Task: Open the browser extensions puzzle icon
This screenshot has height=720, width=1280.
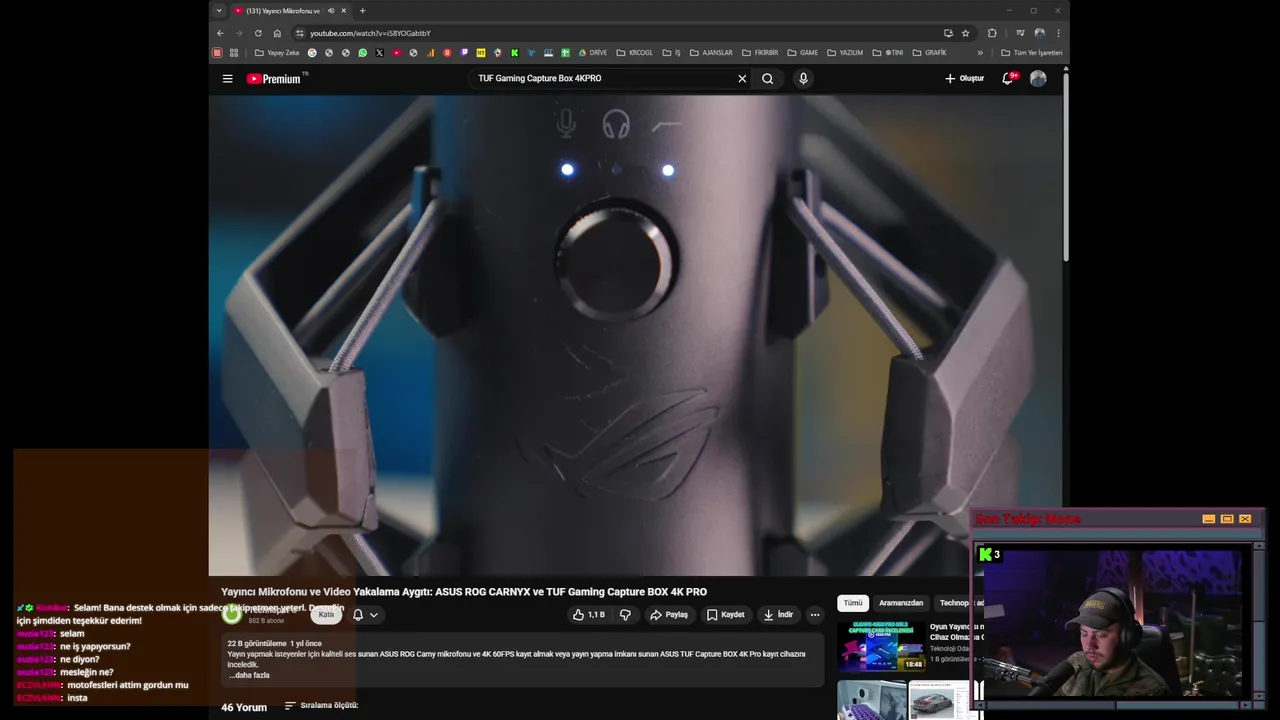Action: (992, 33)
